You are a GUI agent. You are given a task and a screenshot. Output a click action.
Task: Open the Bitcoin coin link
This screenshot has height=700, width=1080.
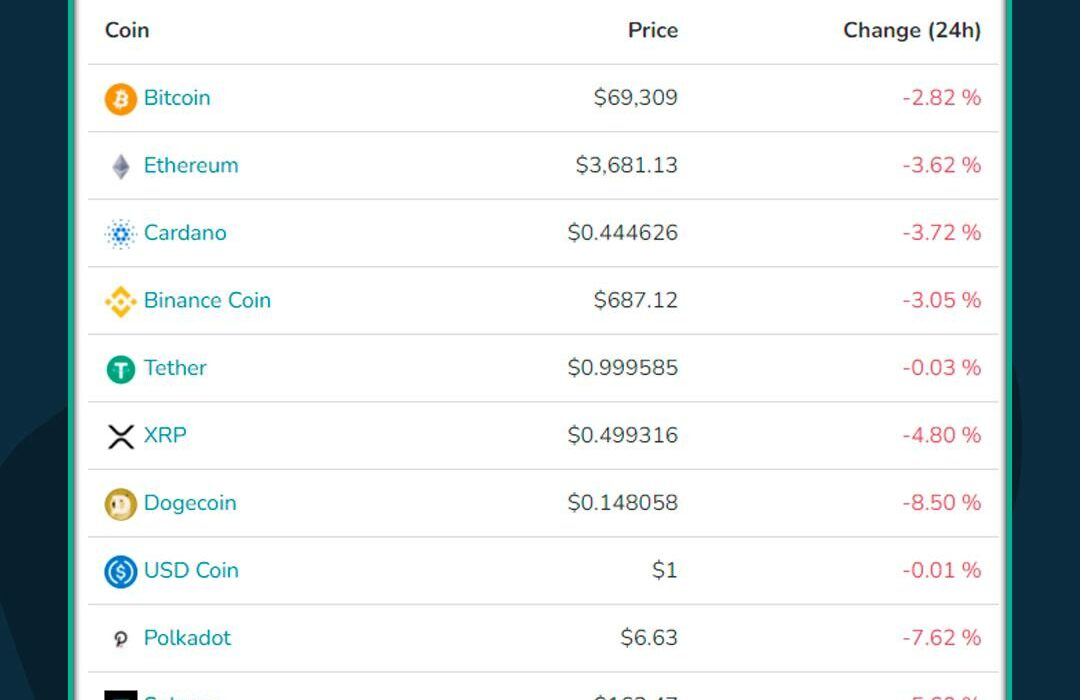click(177, 98)
